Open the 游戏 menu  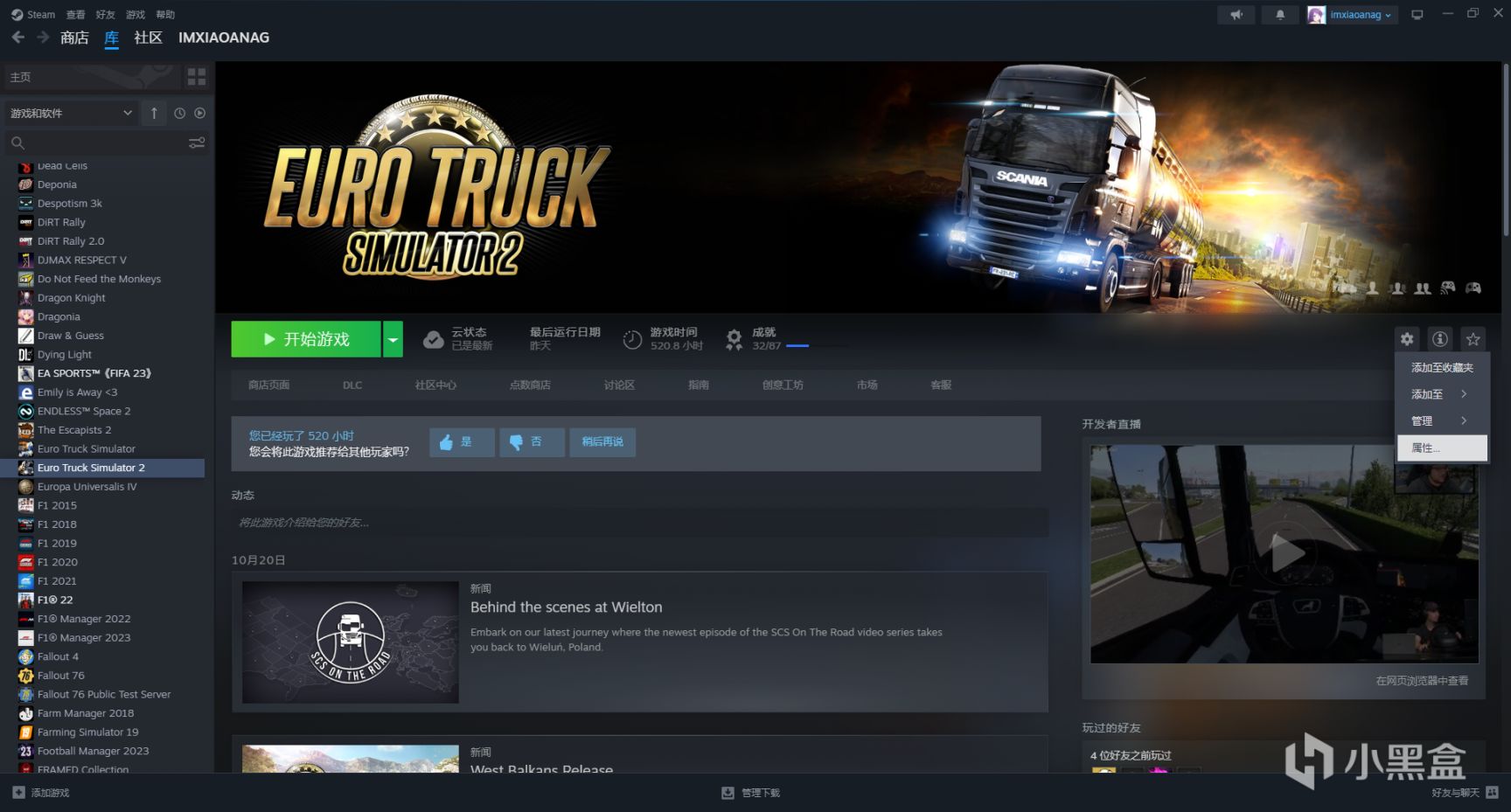(136, 14)
